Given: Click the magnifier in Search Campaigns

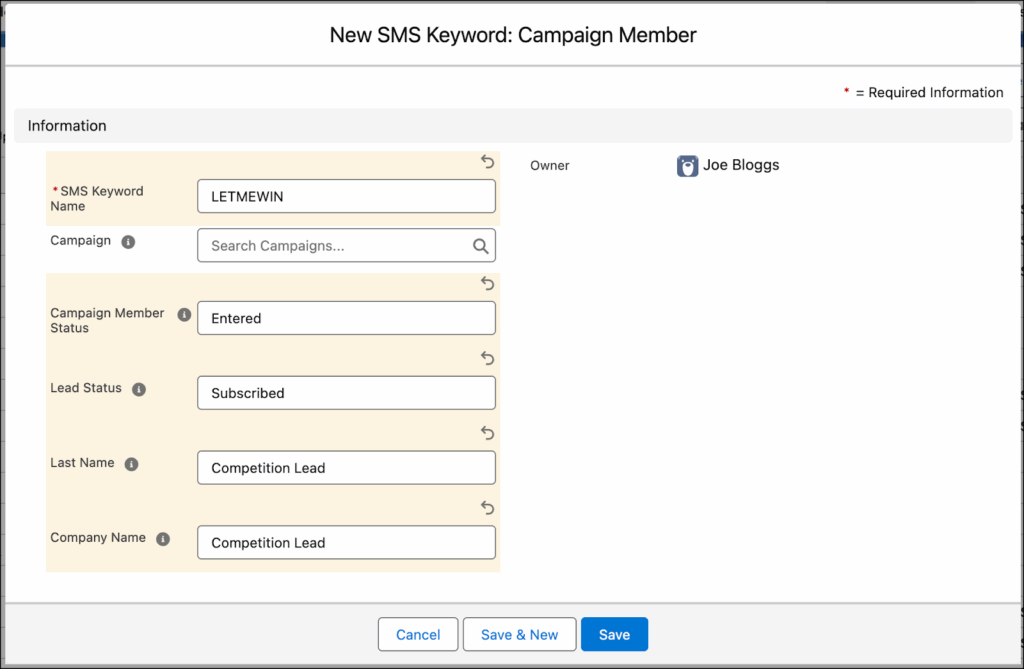Looking at the screenshot, I should click(x=480, y=246).
